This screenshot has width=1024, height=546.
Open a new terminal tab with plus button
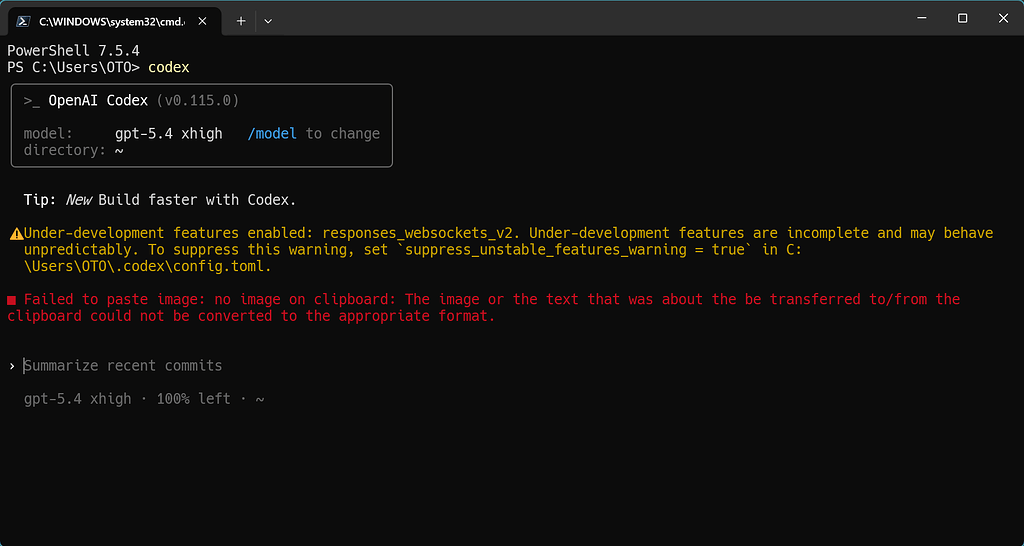(x=241, y=21)
